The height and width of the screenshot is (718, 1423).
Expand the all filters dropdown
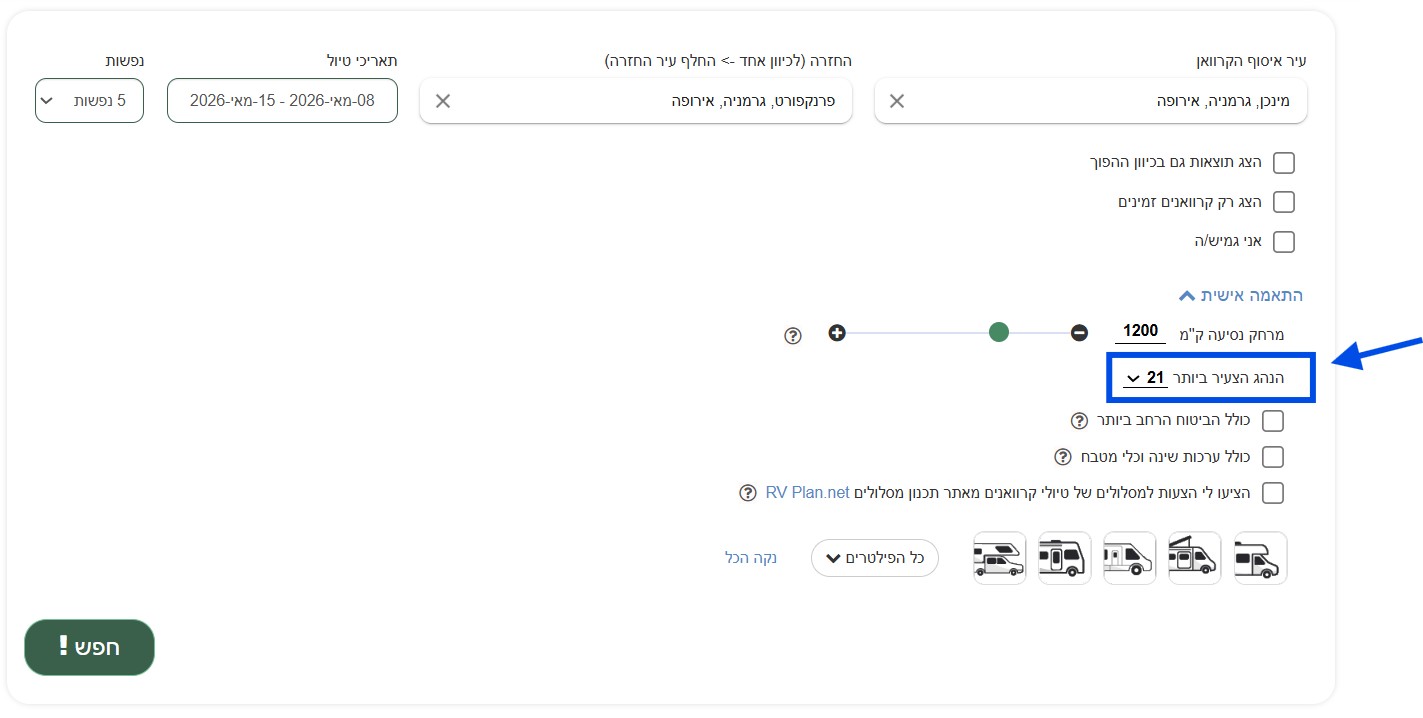(875, 558)
